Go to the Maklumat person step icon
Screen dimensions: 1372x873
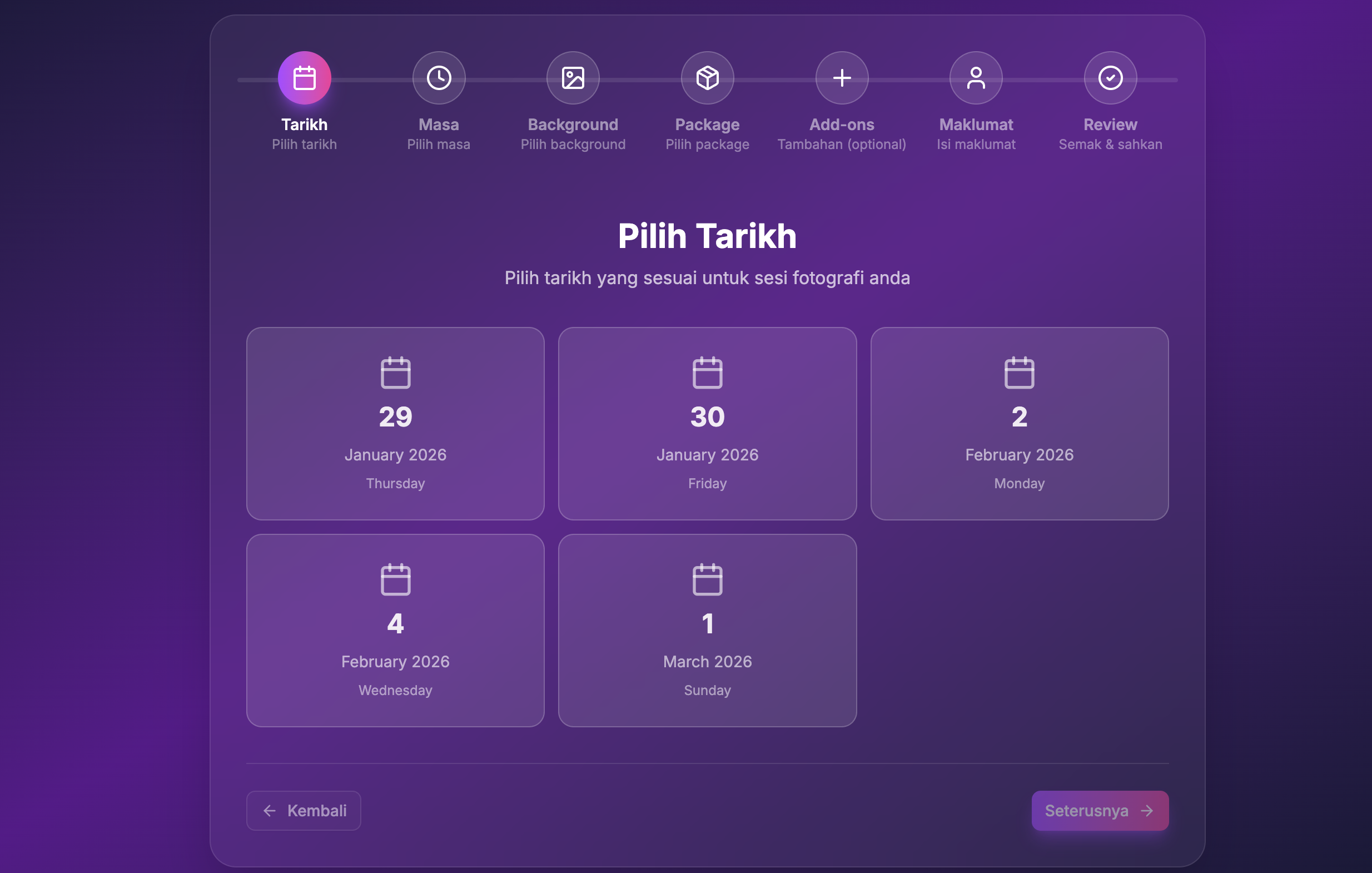point(976,78)
